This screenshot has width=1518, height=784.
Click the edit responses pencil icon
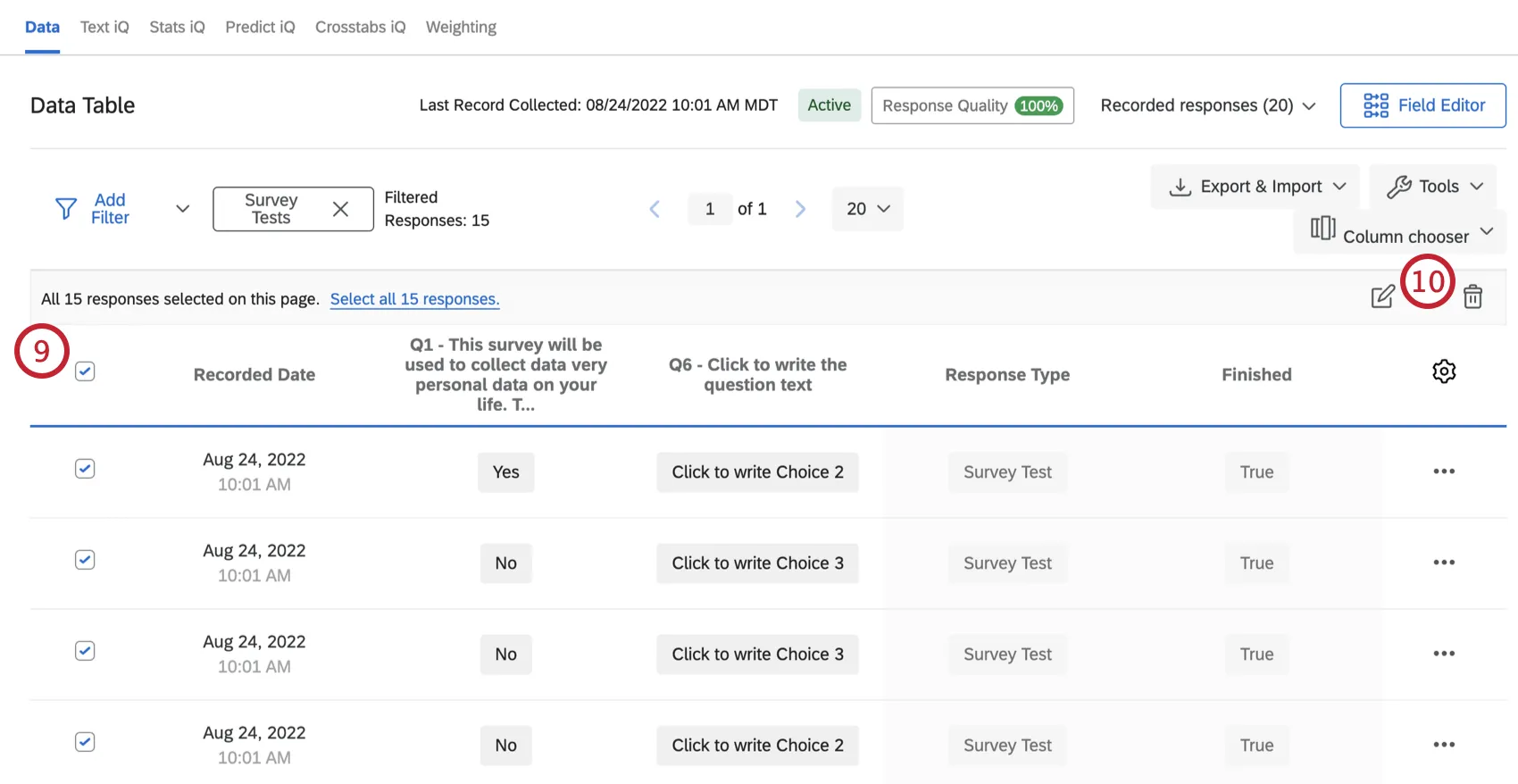(1382, 296)
